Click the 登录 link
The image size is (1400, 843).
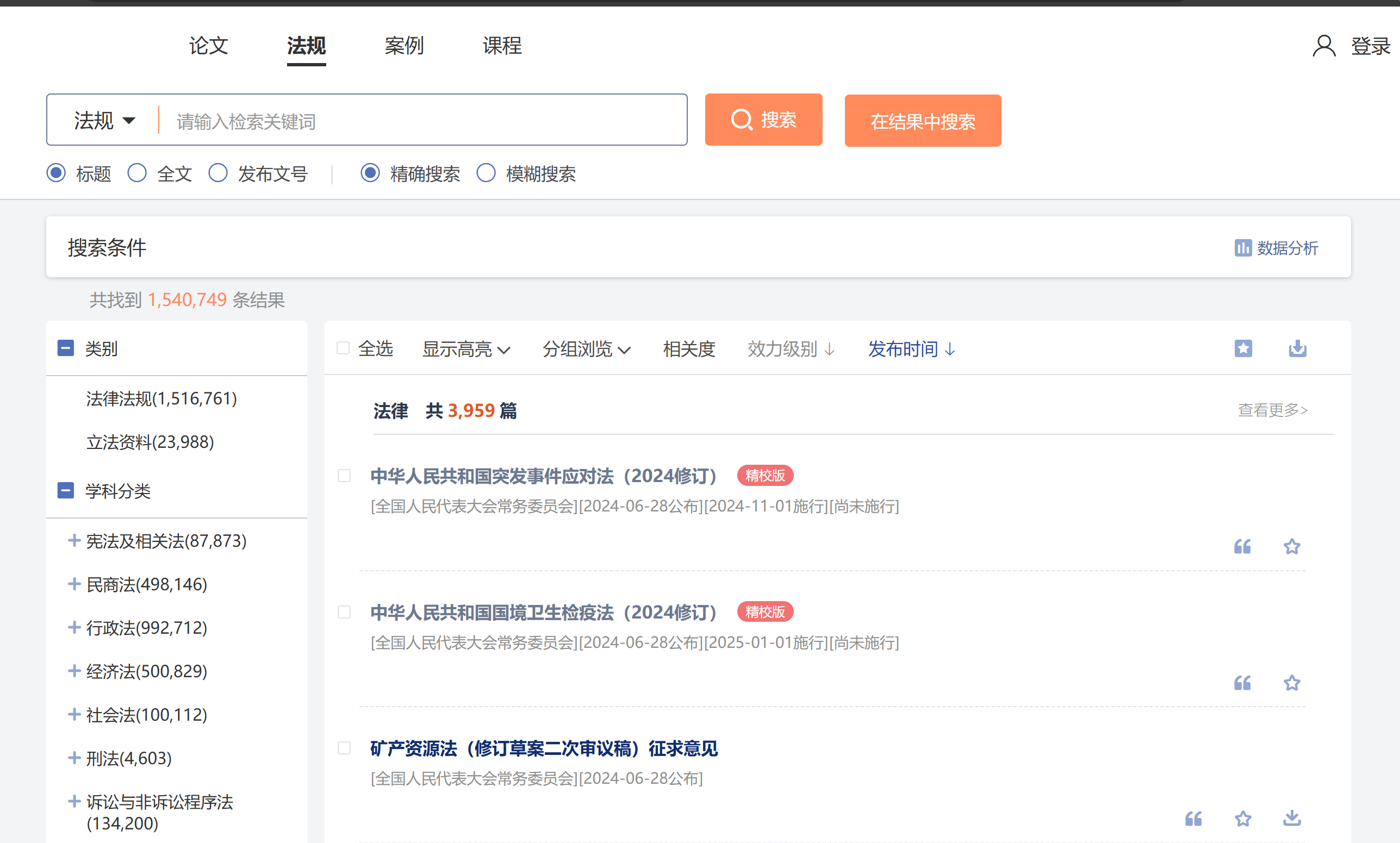click(1371, 46)
